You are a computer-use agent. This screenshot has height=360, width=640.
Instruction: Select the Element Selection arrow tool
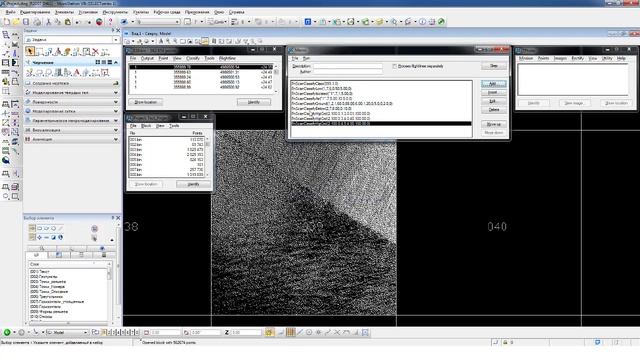(30, 51)
